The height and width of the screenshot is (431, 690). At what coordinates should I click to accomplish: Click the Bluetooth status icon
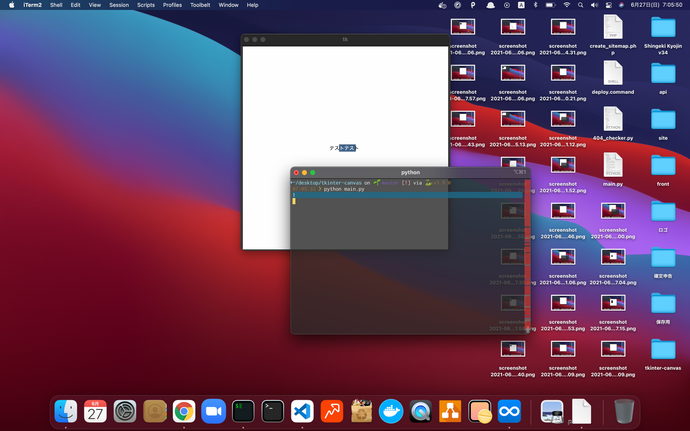tap(536, 5)
